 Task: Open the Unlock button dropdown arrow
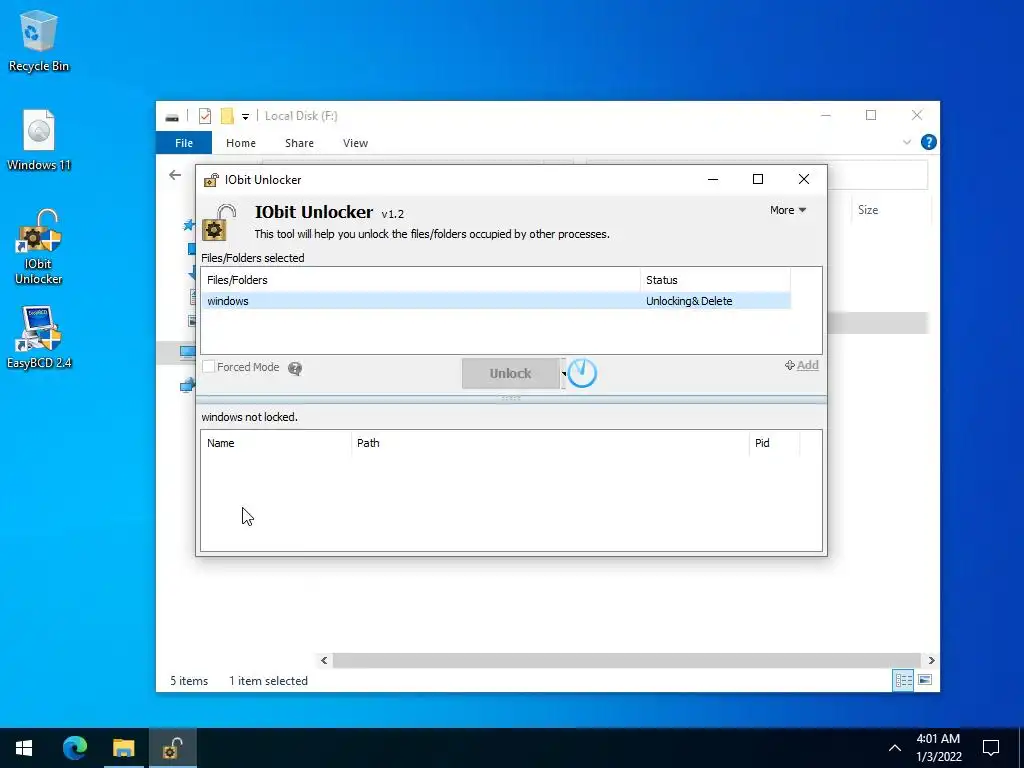(564, 374)
